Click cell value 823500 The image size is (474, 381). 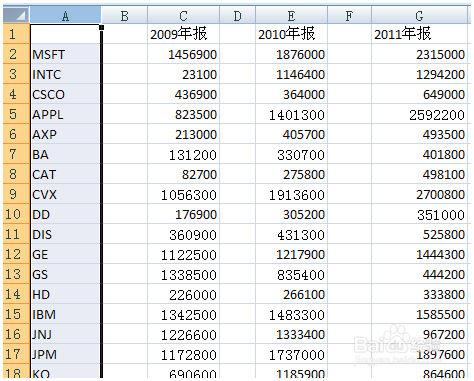[x=183, y=114]
